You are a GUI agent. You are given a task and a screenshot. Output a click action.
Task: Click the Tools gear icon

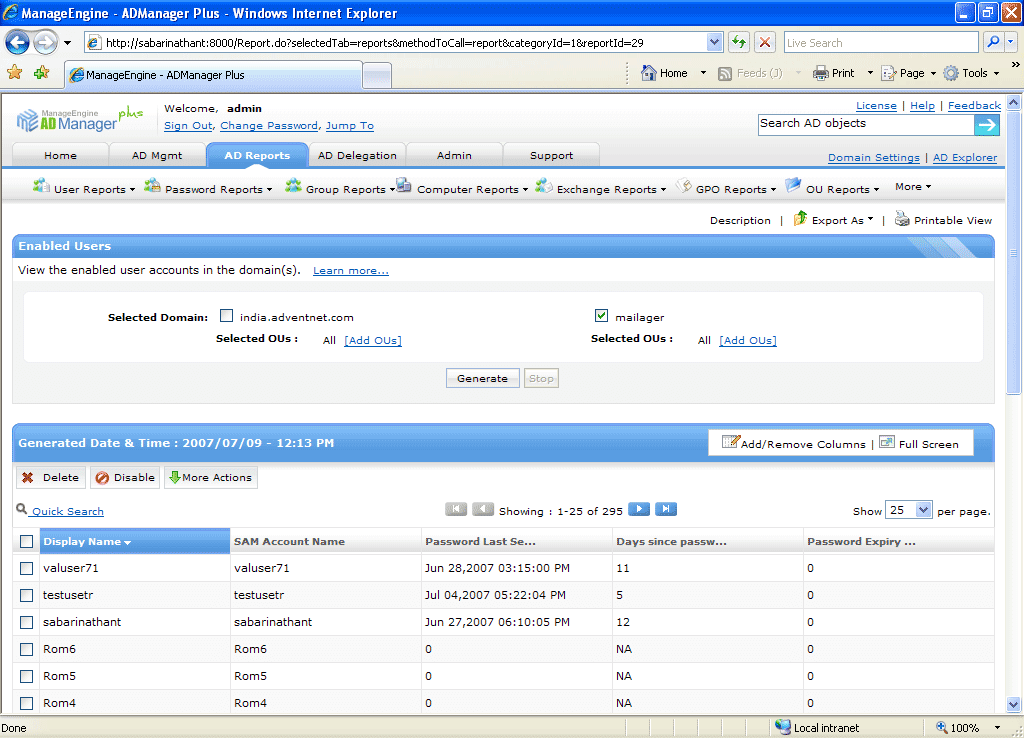951,73
